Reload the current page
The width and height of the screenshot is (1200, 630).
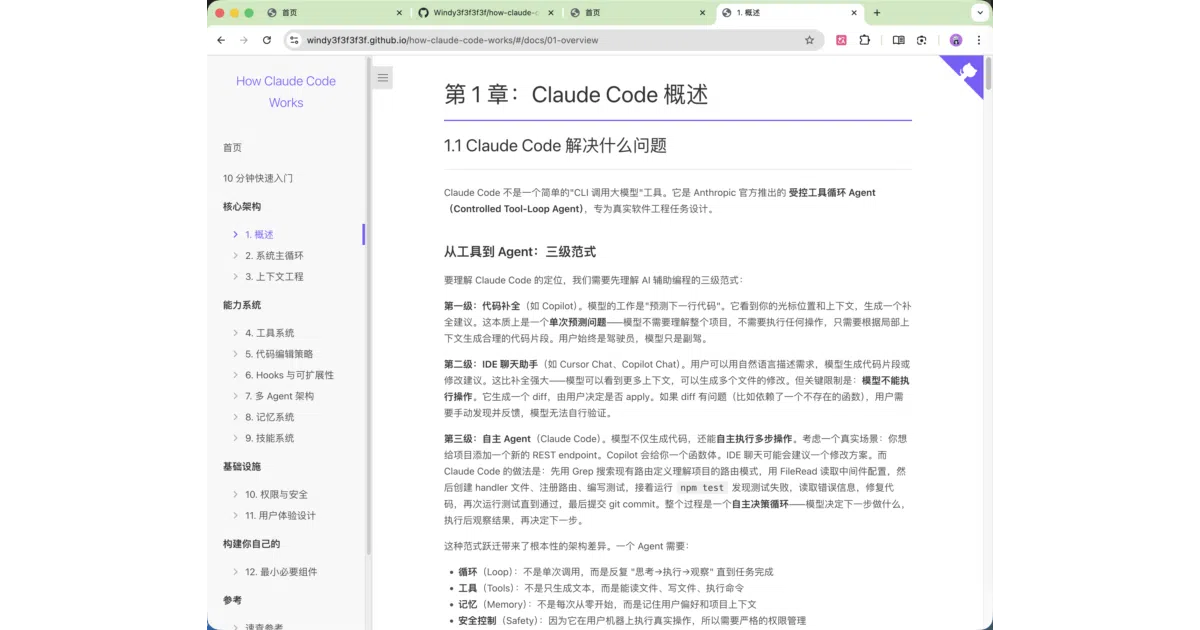(267, 40)
